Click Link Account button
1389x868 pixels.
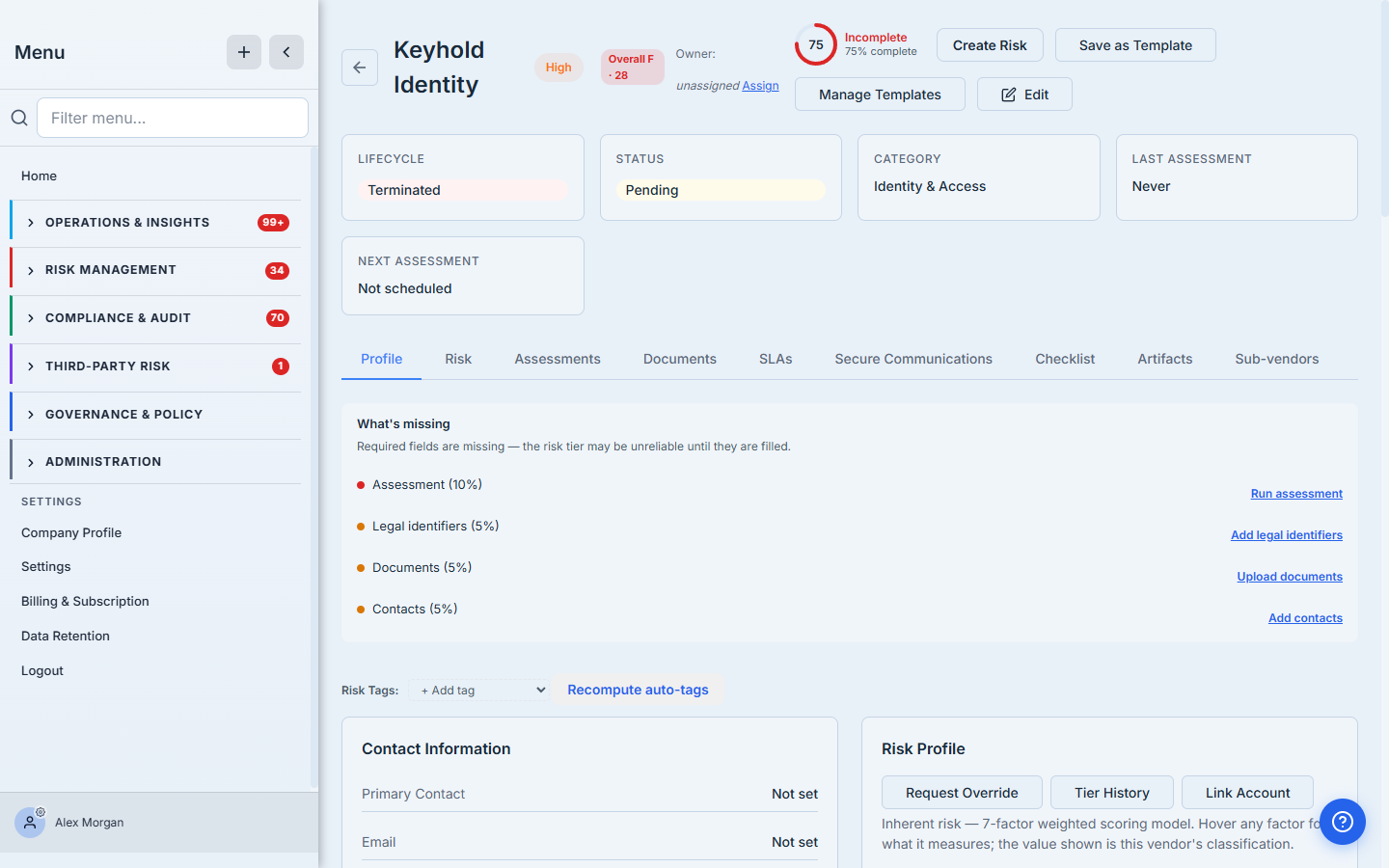(x=1247, y=793)
